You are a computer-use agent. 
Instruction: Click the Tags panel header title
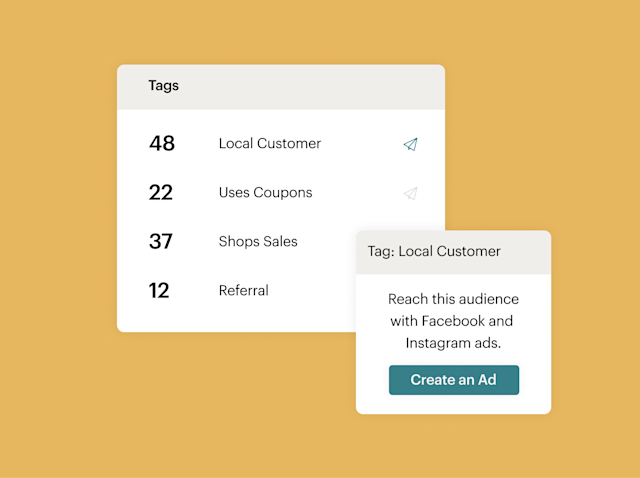coord(164,86)
